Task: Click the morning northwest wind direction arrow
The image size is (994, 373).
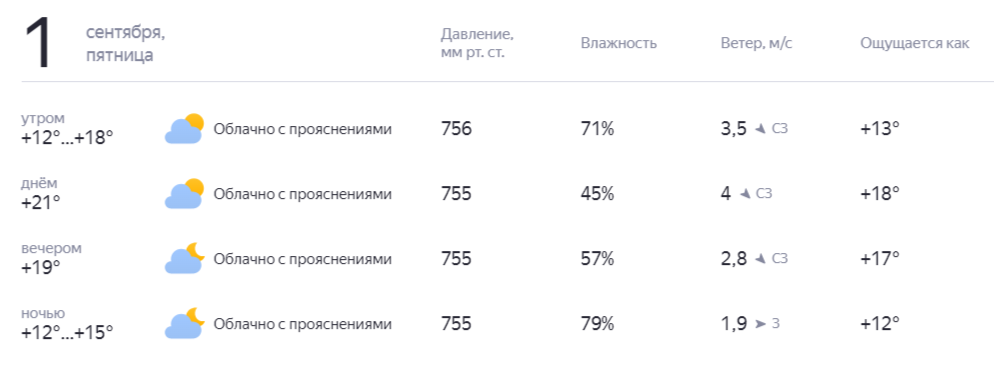Action: [x=761, y=129]
